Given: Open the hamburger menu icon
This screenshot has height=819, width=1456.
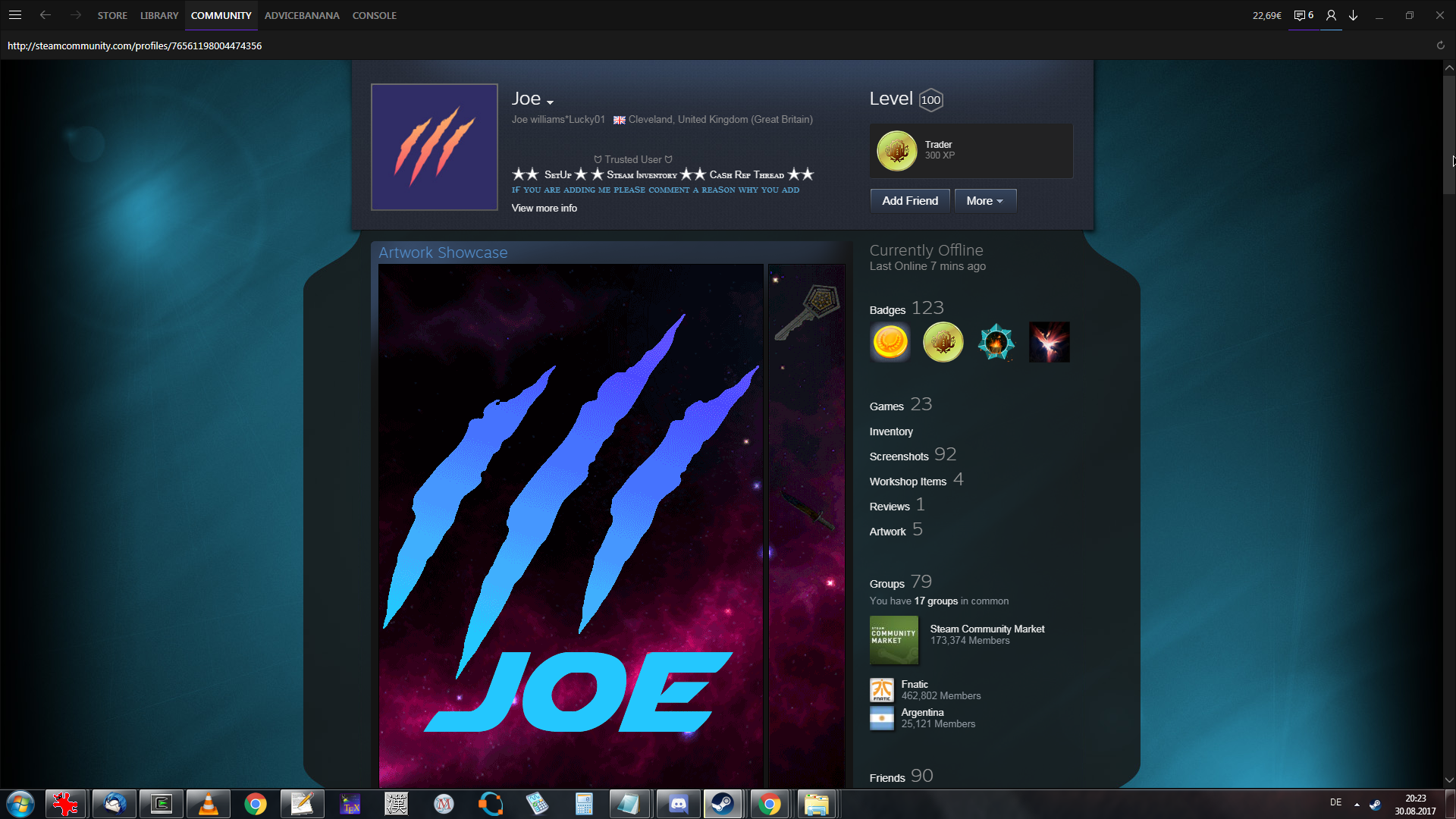Looking at the screenshot, I should point(15,15).
